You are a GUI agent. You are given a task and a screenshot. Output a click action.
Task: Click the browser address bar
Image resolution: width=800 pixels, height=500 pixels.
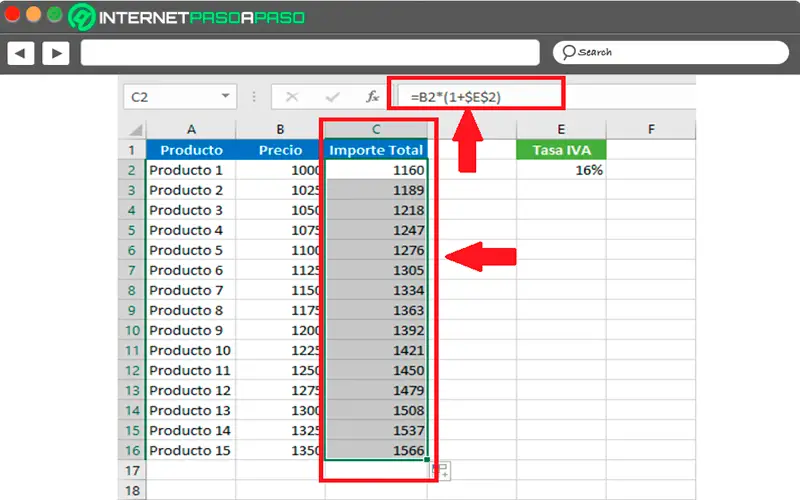[x=310, y=53]
